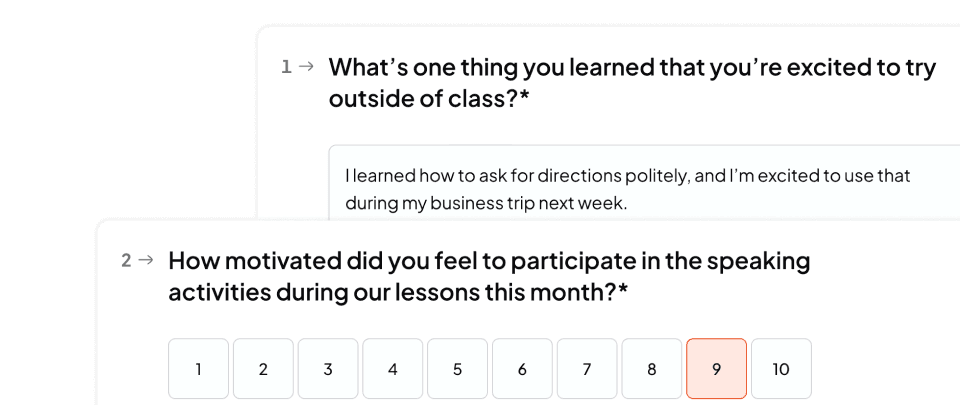Choose 5 on the motivation scale
Viewport: 960px width, 405px height.
(x=457, y=369)
